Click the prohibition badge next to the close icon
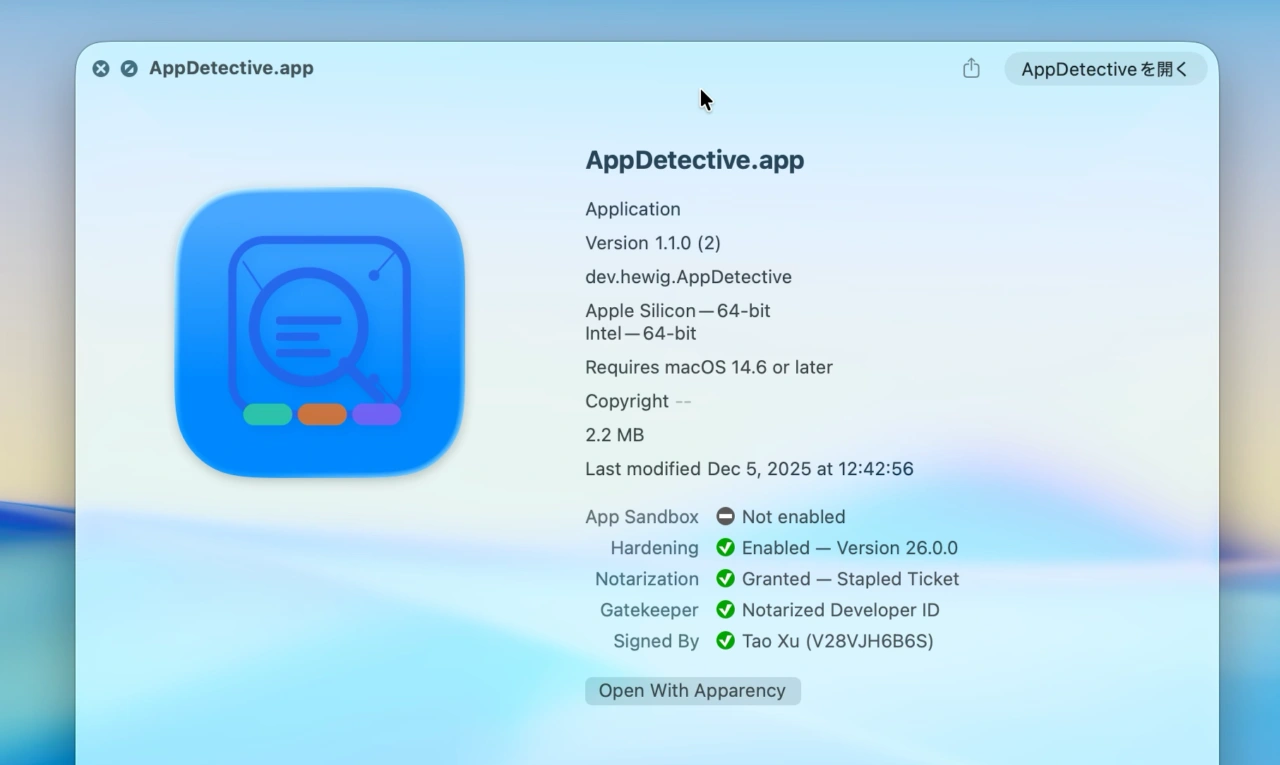The height and width of the screenshot is (765, 1280). [129, 68]
